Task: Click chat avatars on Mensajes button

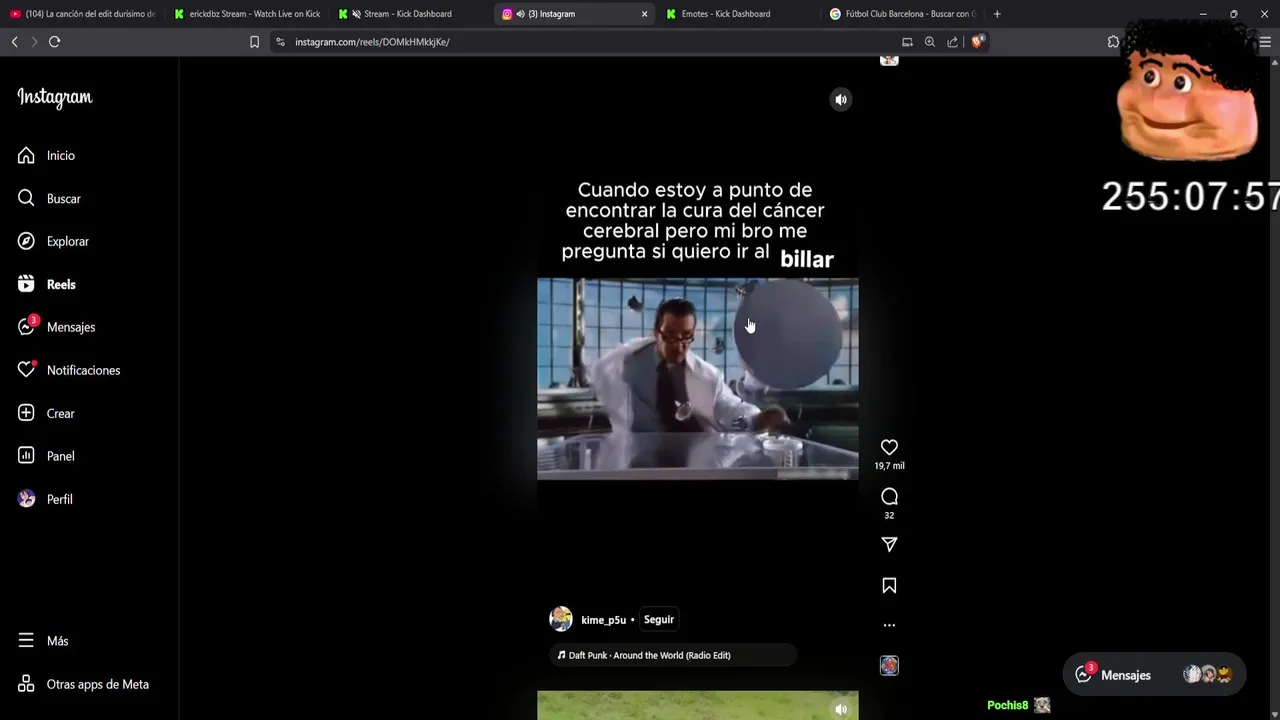Action: (1207, 675)
